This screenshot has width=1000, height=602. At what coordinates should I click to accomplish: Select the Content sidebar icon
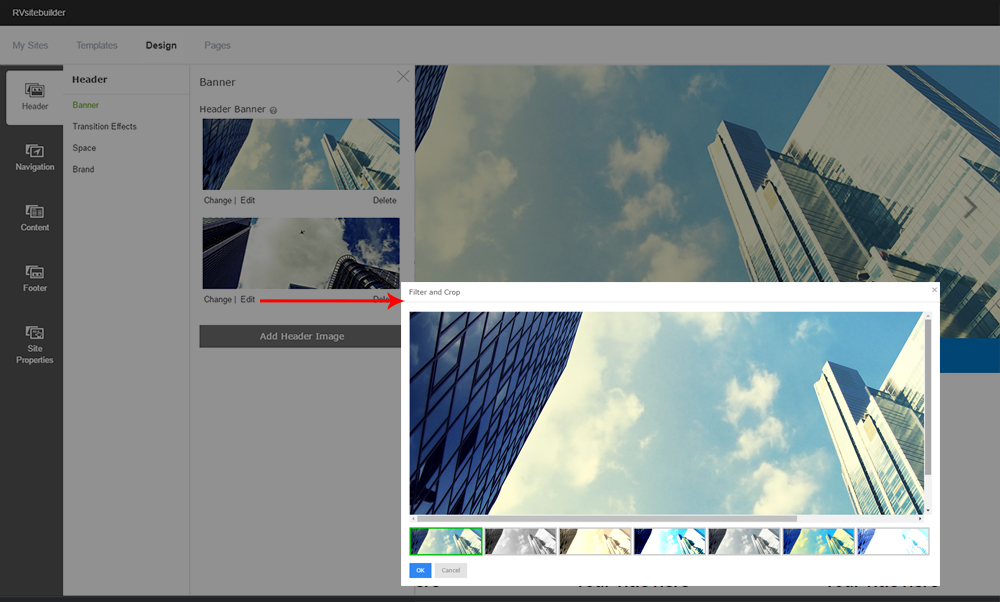[x=35, y=218]
